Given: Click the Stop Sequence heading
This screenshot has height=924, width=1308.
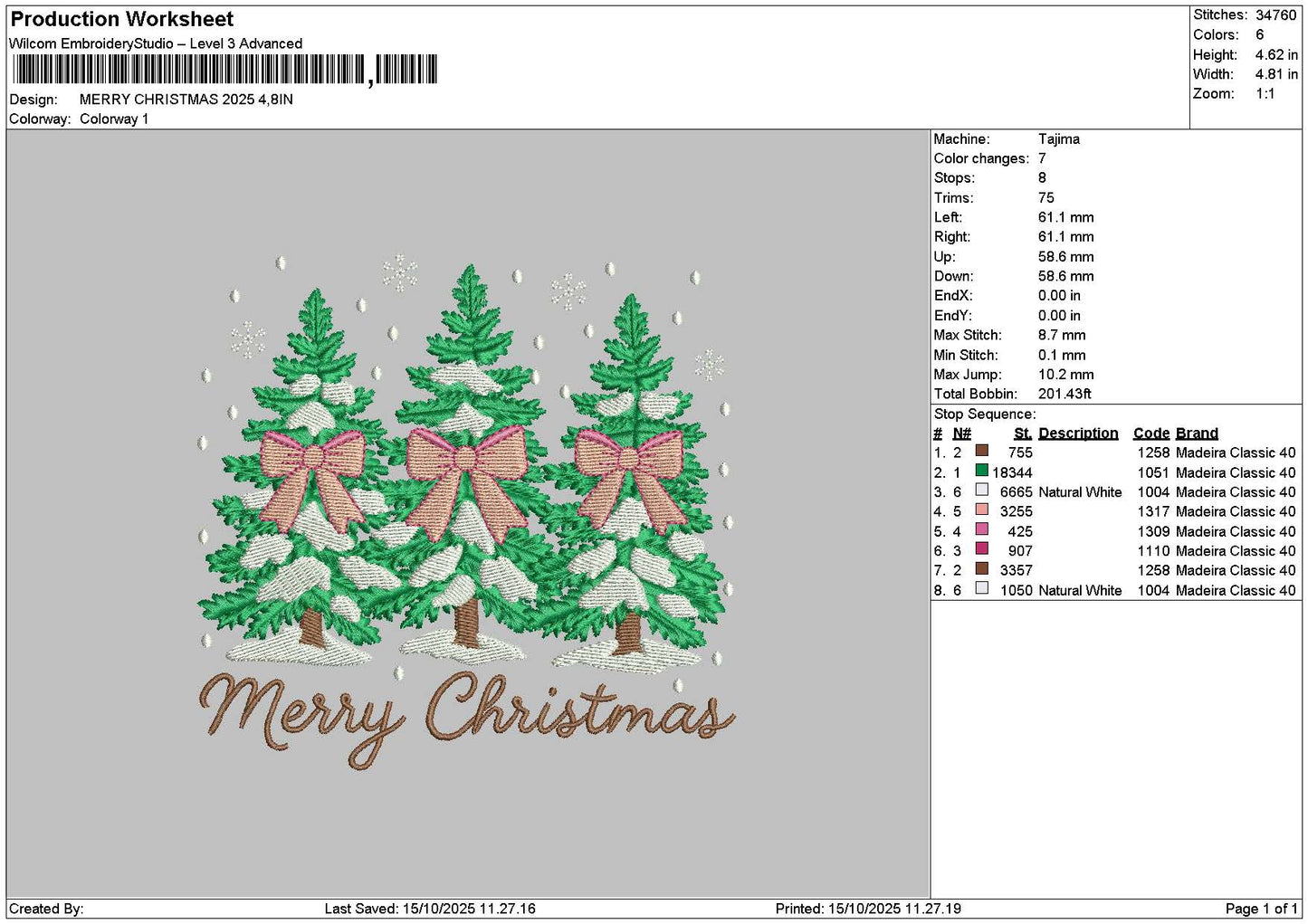Looking at the screenshot, I should click(985, 414).
